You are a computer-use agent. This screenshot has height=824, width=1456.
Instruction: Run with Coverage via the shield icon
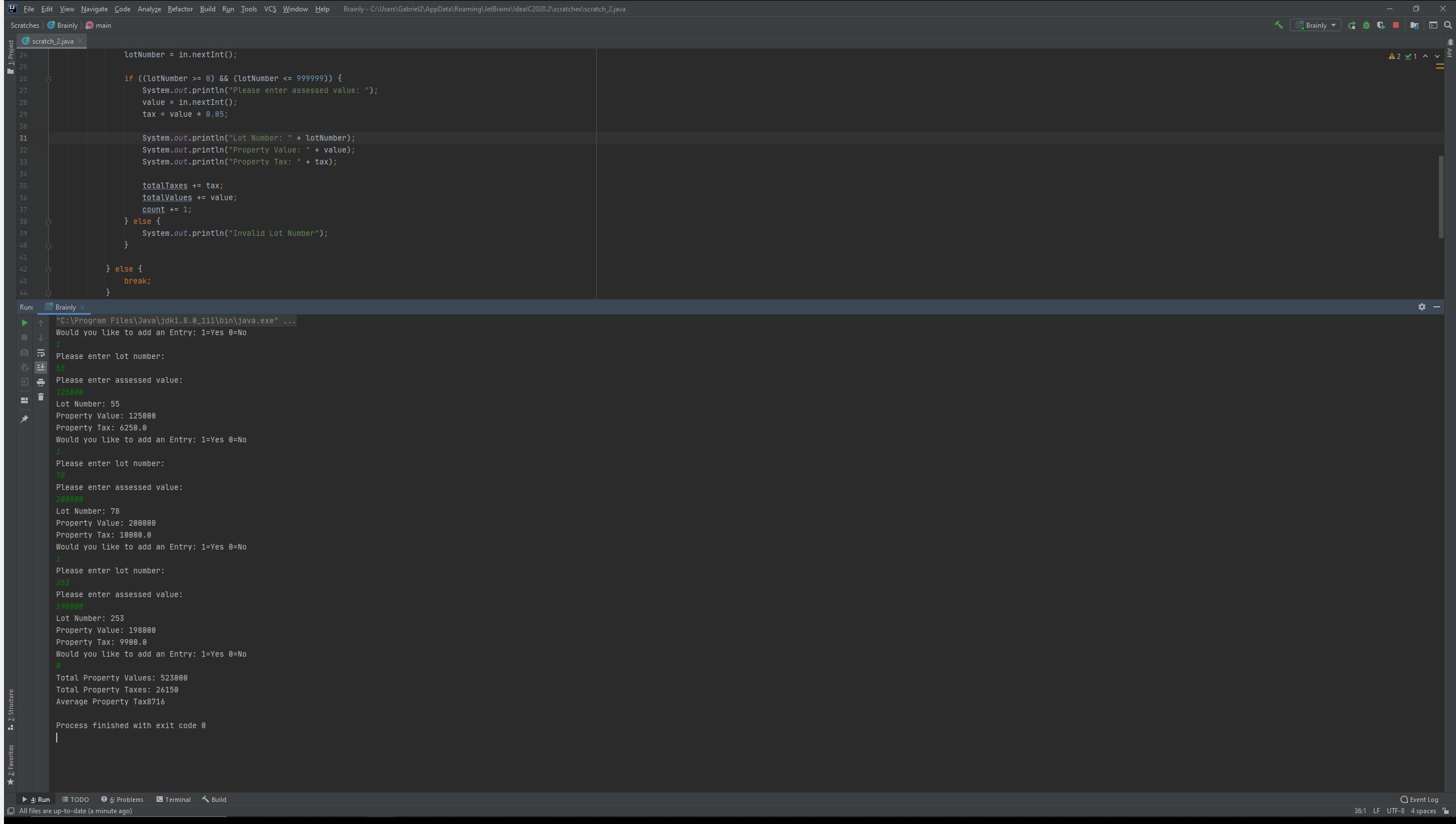click(1381, 25)
